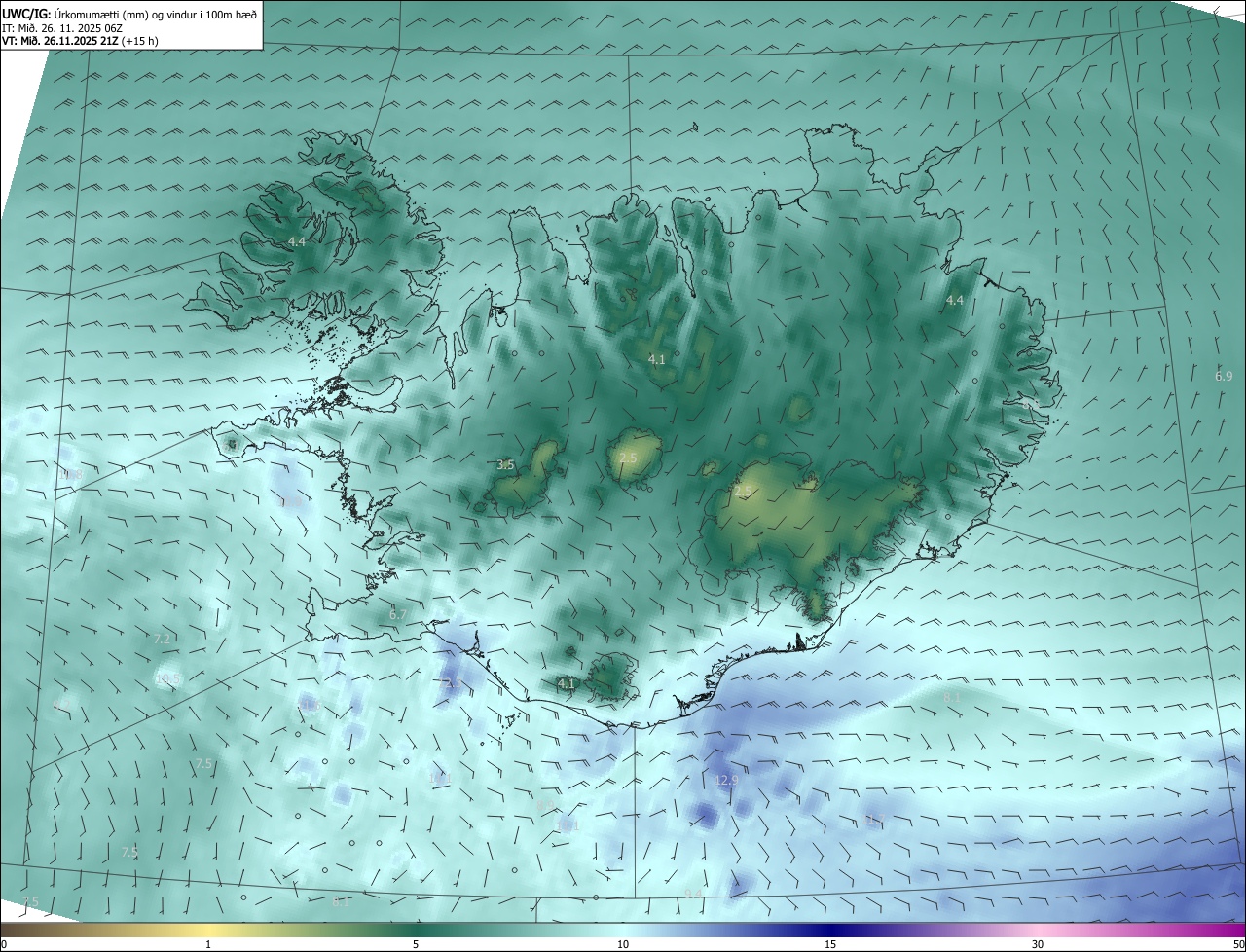Click the '9.4' value label near bottom boundary
The image size is (1246, 952).
coord(693,894)
